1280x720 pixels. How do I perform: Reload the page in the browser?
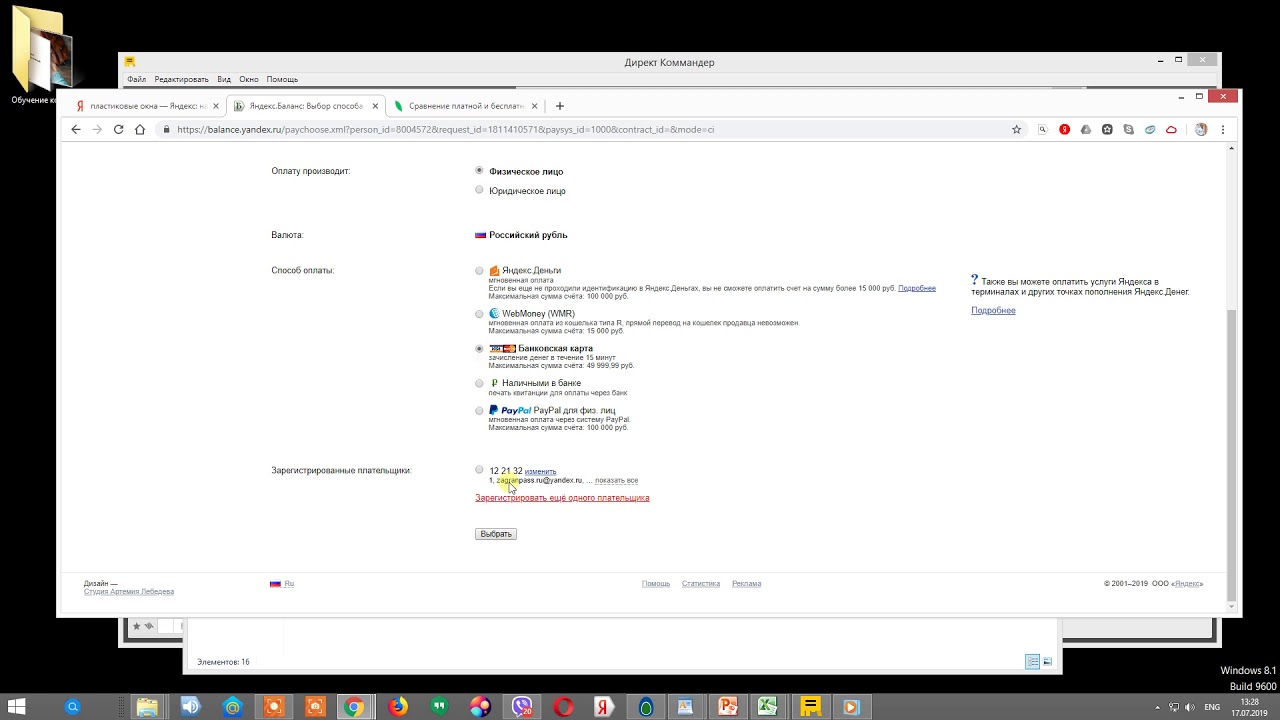(118, 130)
